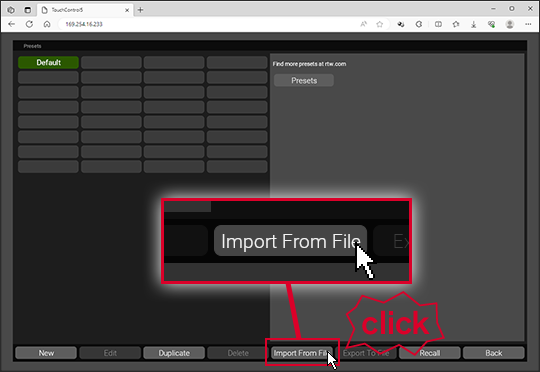Image resolution: width=540 pixels, height=372 pixels.
Task: Select the Default preset slot
Action: pyautogui.click(x=48, y=62)
